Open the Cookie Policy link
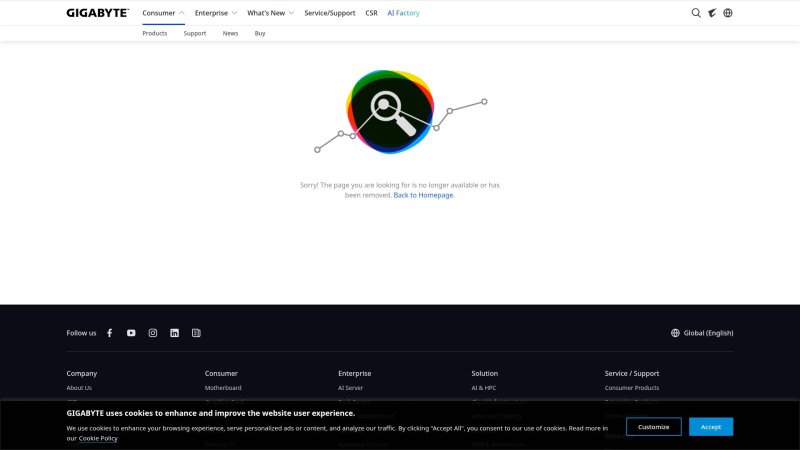This screenshot has height=450, width=800. coord(98,438)
